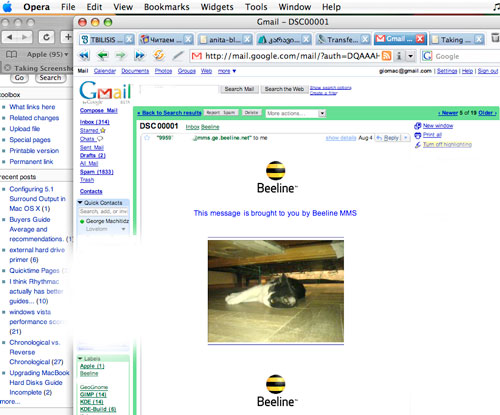Open the Opera File menu
The image size is (500, 415).
click(x=68, y=7)
